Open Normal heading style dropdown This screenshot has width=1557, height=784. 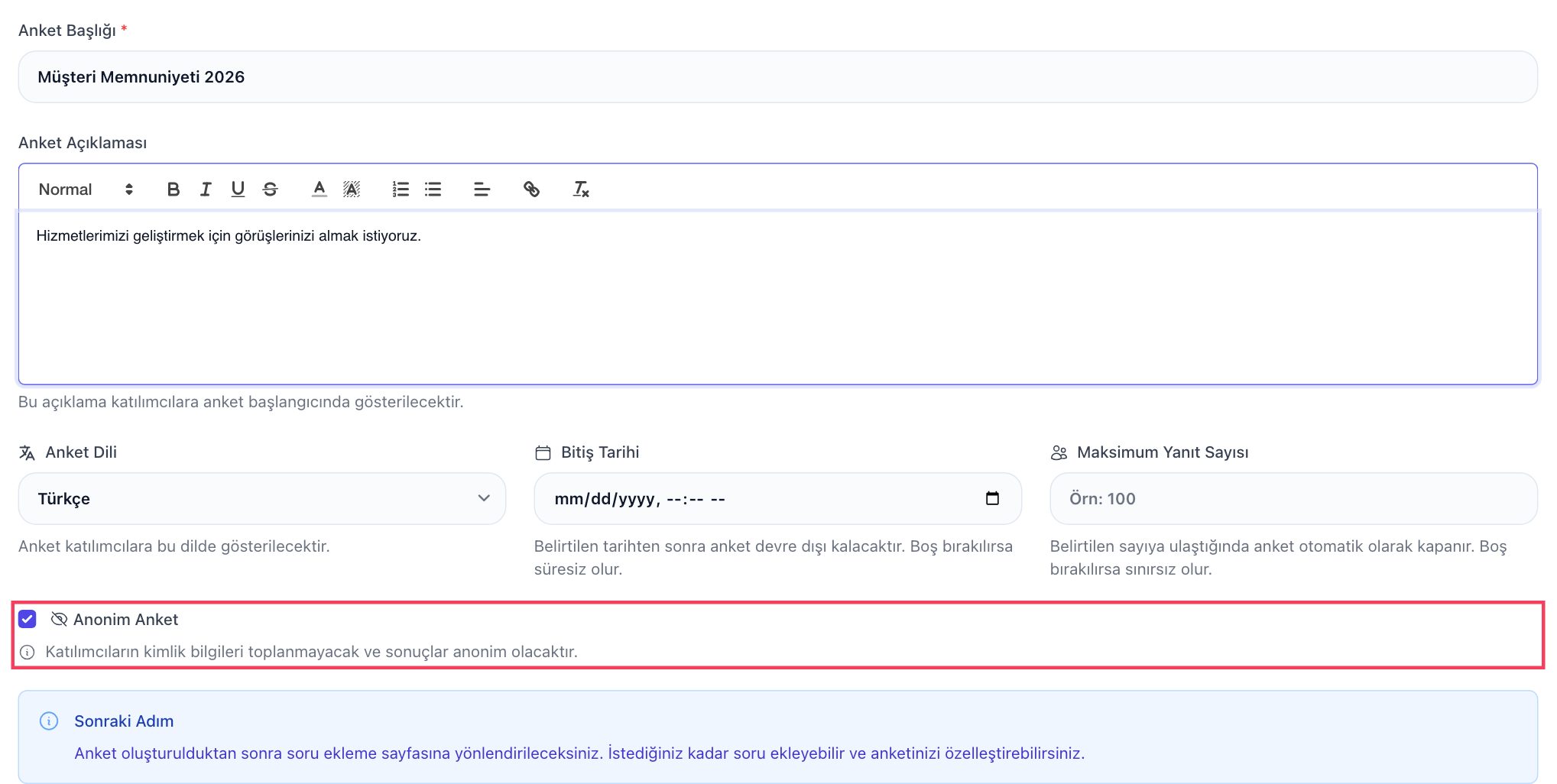(86, 189)
